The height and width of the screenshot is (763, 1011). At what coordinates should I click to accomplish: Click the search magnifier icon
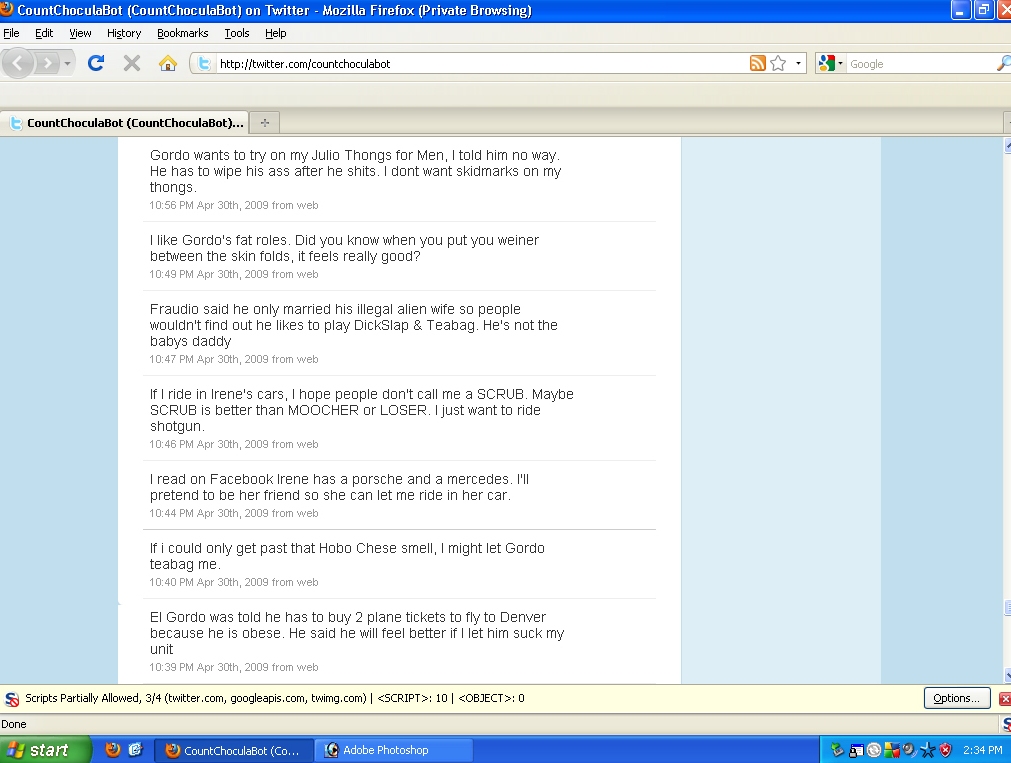1003,63
